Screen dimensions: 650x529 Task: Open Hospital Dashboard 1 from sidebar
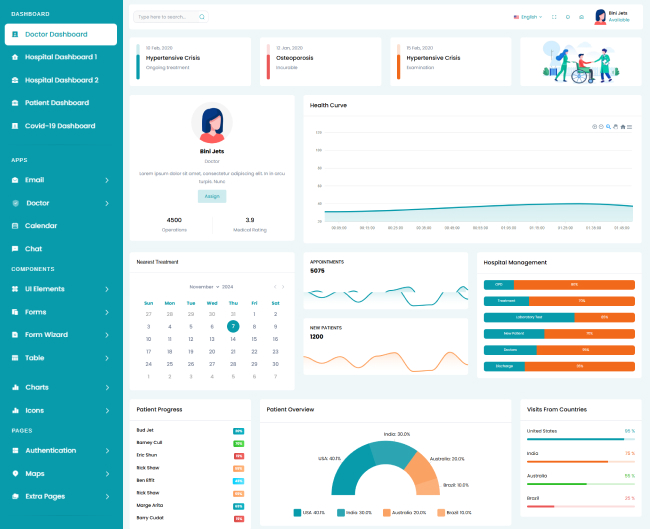click(60, 57)
